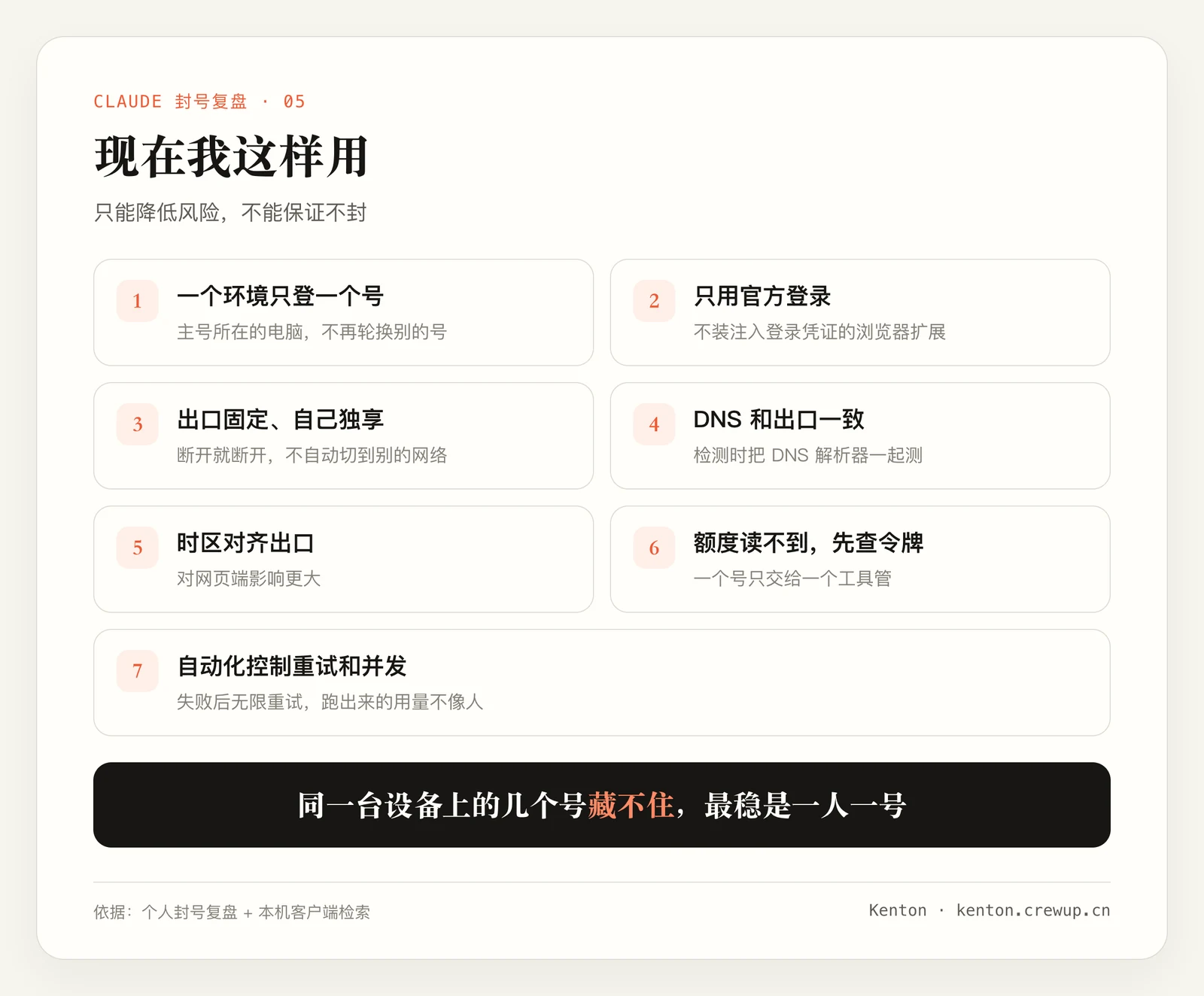The height and width of the screenshot is (996, 1204).
Task: Click the number 3 badge
Action: [137, 424]
